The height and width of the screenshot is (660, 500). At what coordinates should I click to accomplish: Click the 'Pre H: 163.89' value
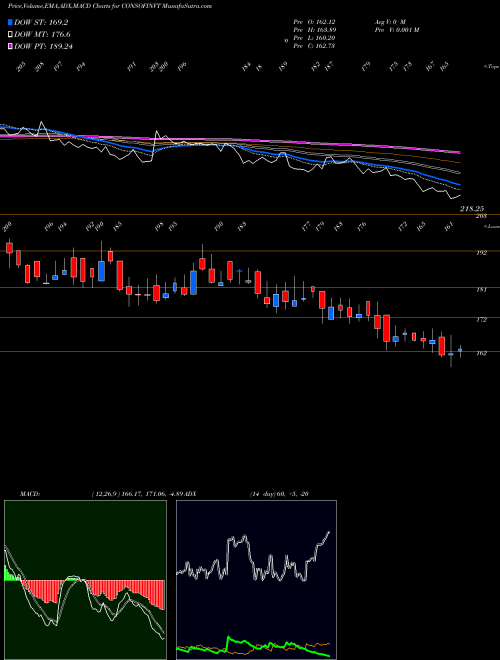coord(314,30)
